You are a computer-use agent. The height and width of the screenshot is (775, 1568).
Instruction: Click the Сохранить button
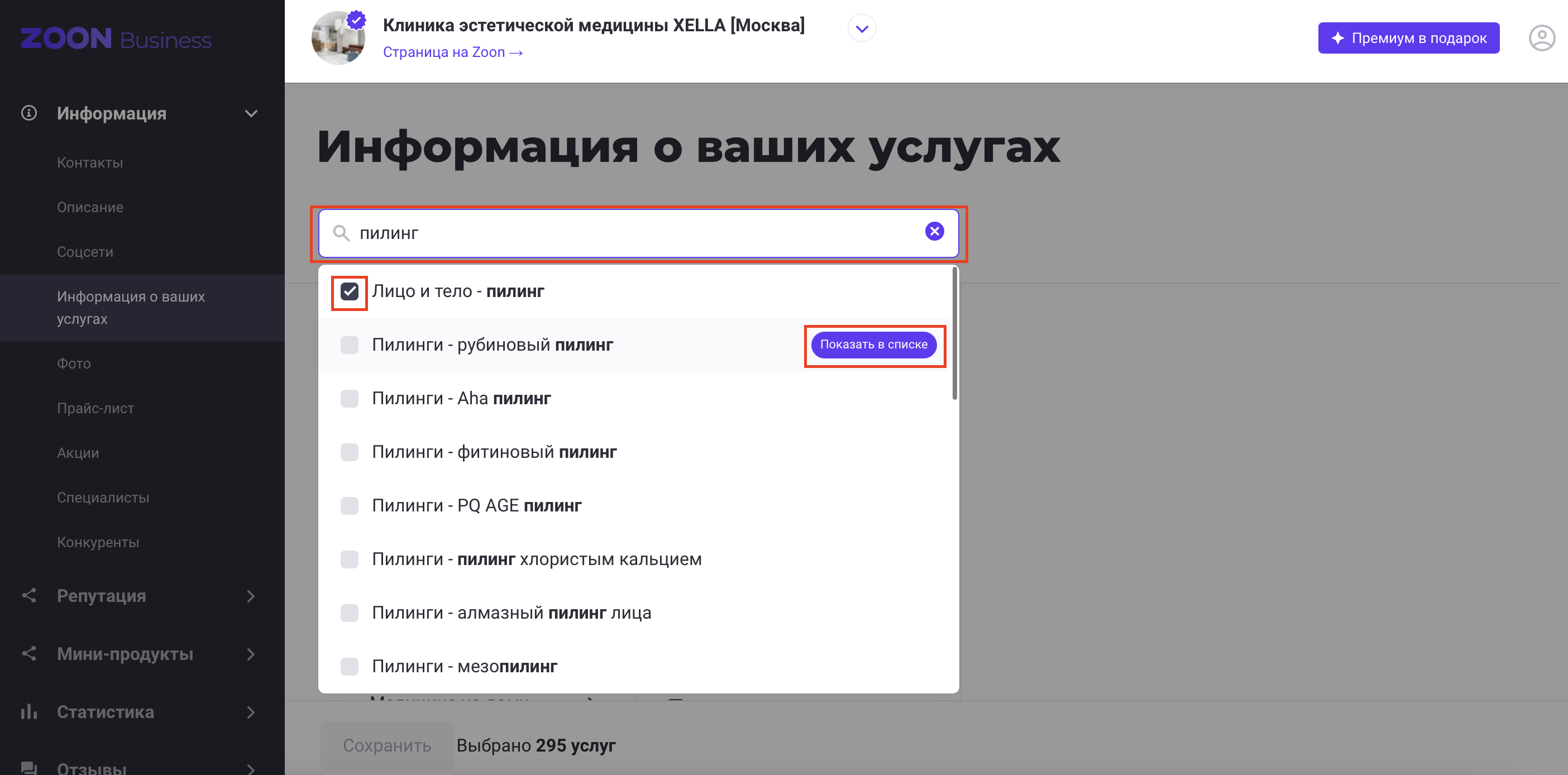(x=387, y=745)
